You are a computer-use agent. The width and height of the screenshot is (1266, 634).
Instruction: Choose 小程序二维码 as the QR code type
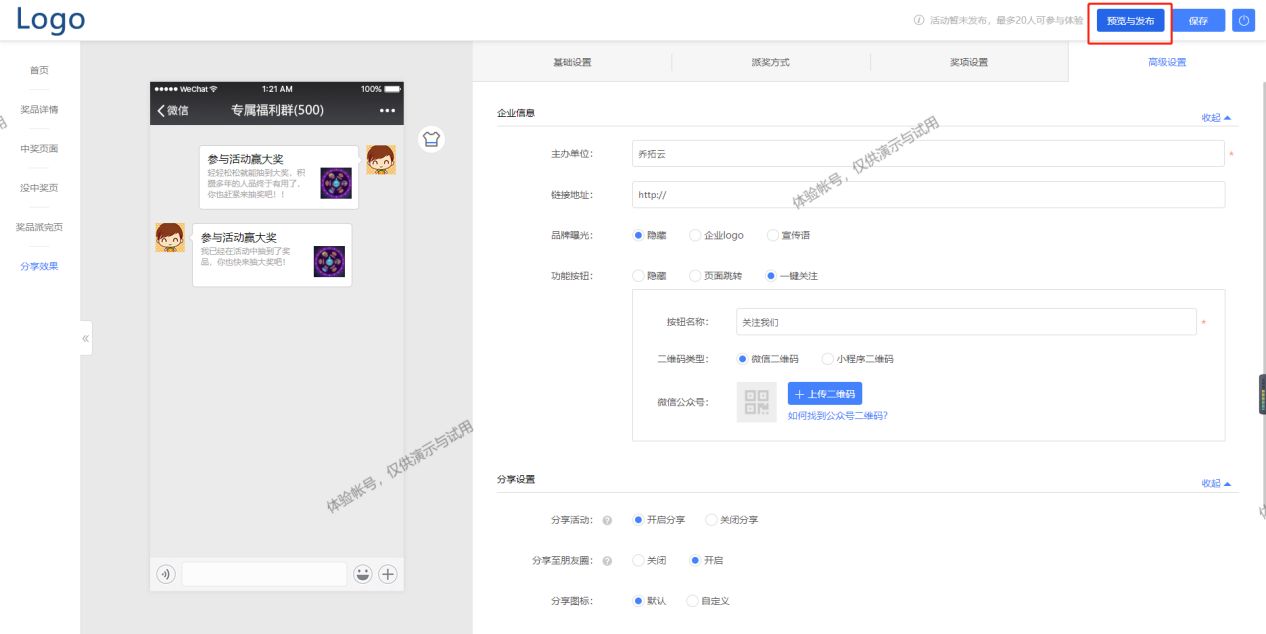pyautogui.click(x=828, y=358)
